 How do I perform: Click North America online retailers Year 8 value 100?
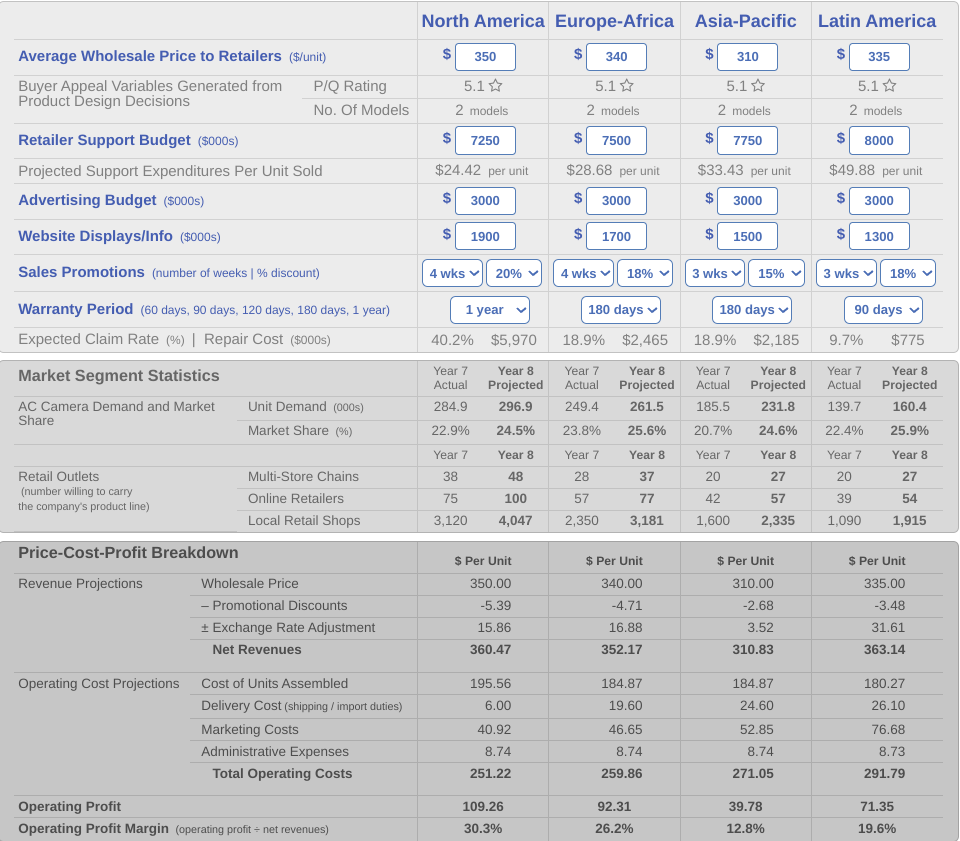(516, 499)
